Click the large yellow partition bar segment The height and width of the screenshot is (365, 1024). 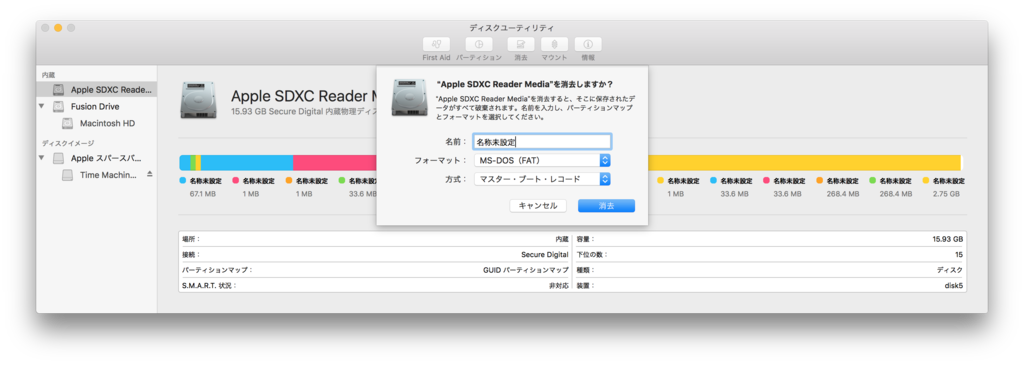[805, 163]
